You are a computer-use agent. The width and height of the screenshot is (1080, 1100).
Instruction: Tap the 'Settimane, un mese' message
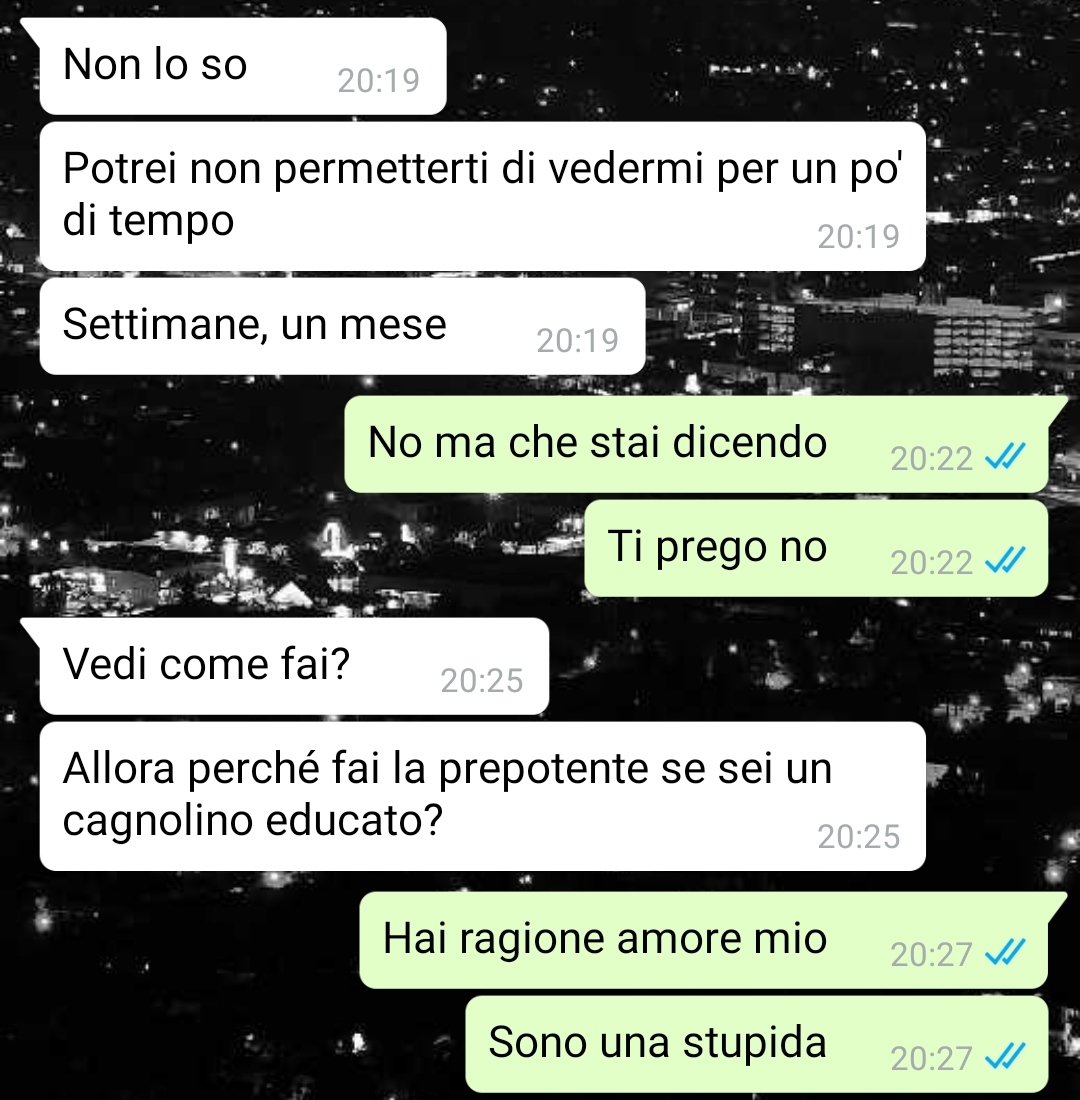click(342, 326)
